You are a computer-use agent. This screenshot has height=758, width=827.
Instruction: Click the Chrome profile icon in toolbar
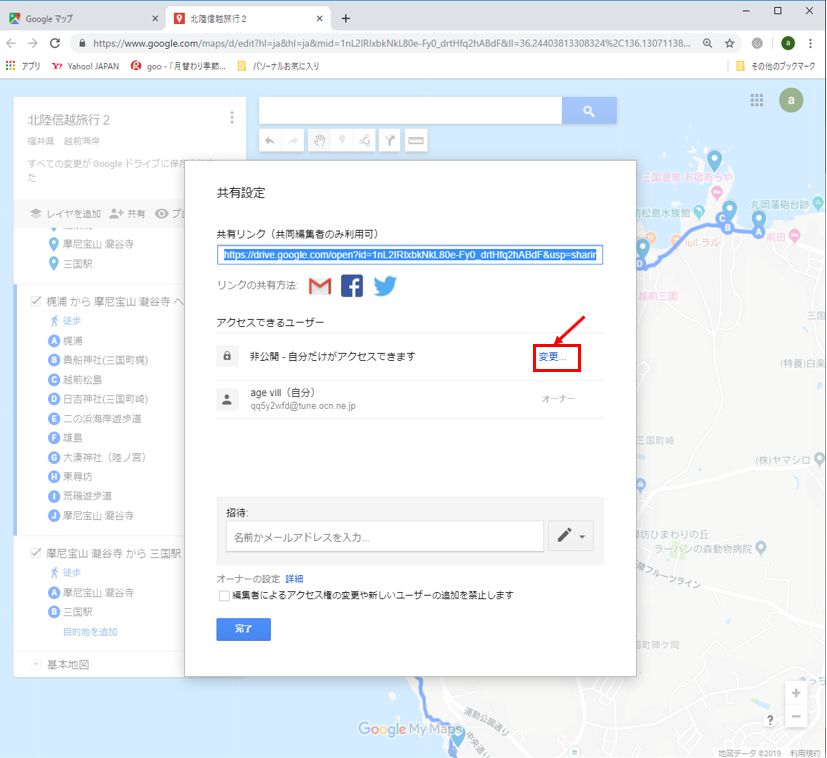click(x=788, y=43)
